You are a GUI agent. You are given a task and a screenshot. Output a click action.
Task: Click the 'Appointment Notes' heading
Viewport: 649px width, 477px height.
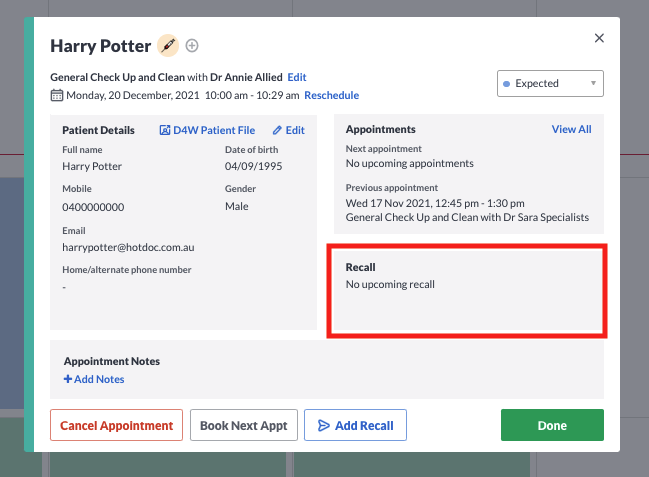coord(112,361)
